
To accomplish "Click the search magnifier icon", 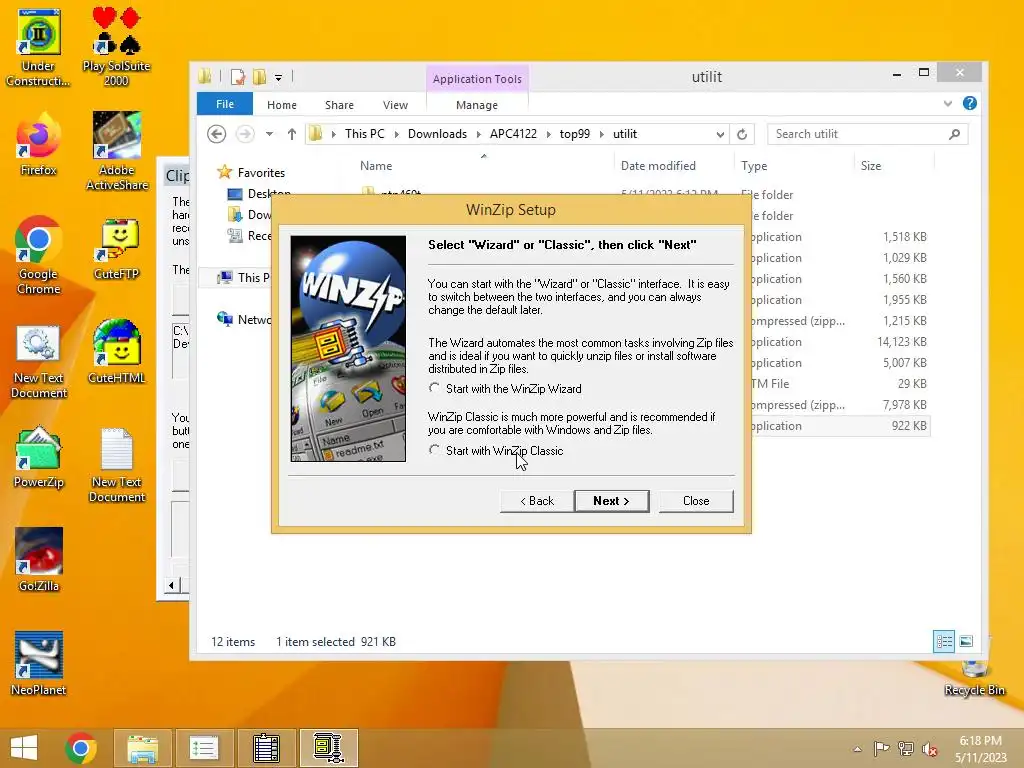I will 954,134.
